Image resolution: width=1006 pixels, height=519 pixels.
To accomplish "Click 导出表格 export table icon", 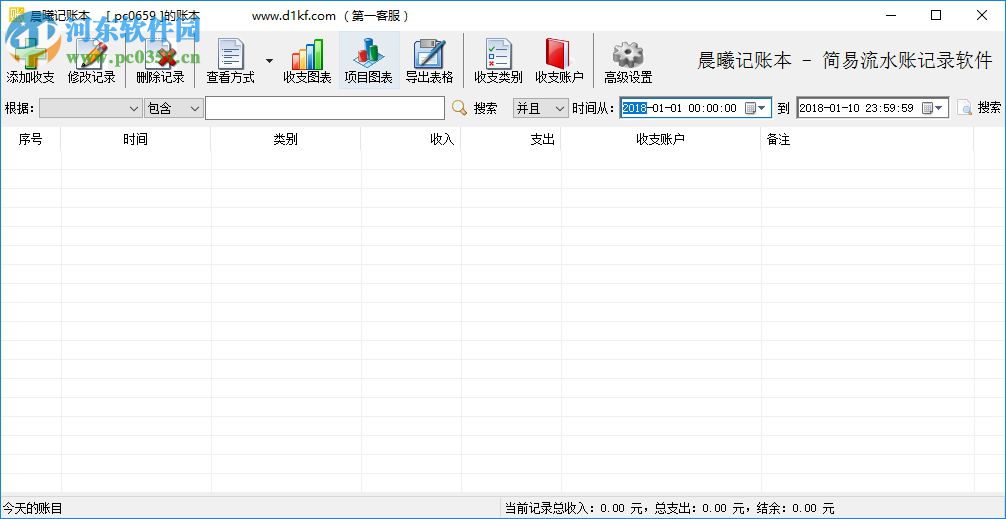I will pyautogui.click(x=429, y=61).
